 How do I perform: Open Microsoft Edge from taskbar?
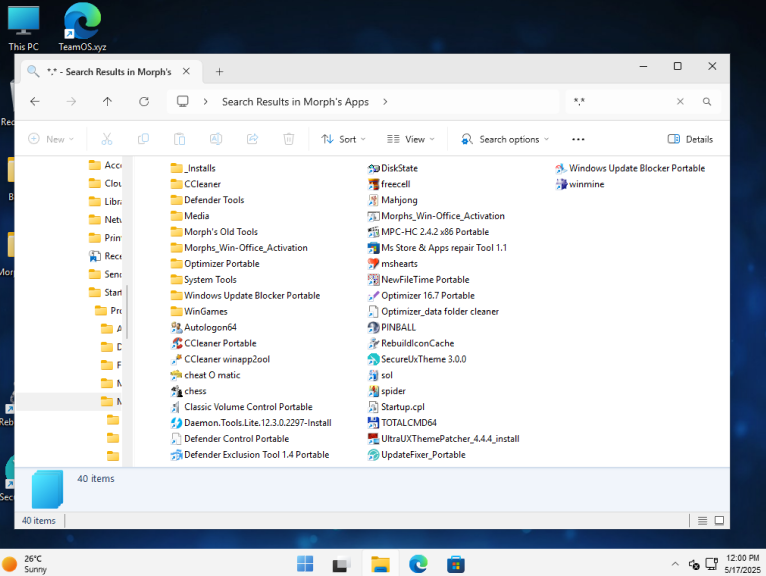pos(418,564)
